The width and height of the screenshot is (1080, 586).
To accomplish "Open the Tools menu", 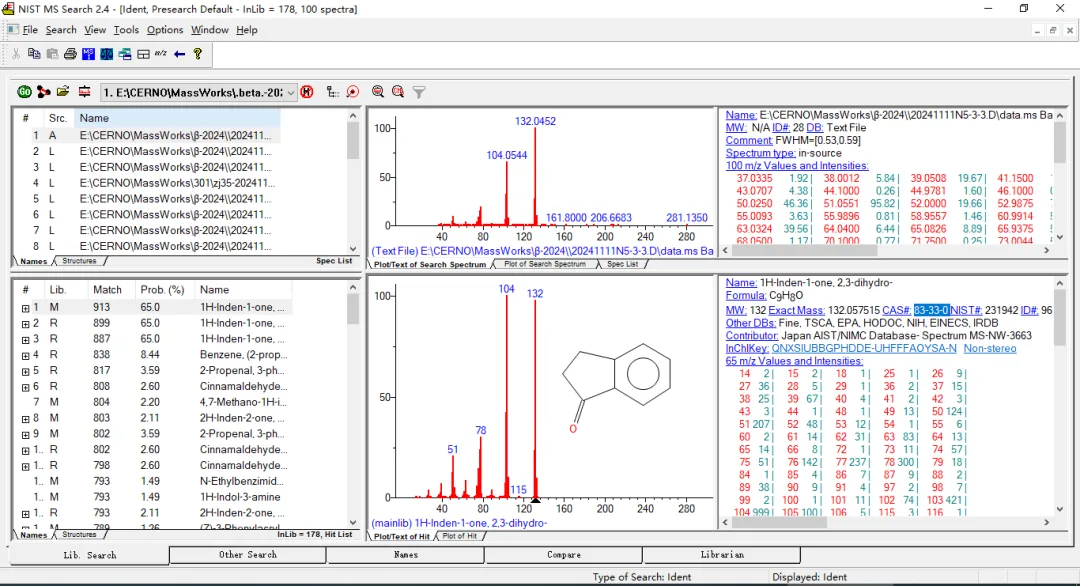I will 126,30.
